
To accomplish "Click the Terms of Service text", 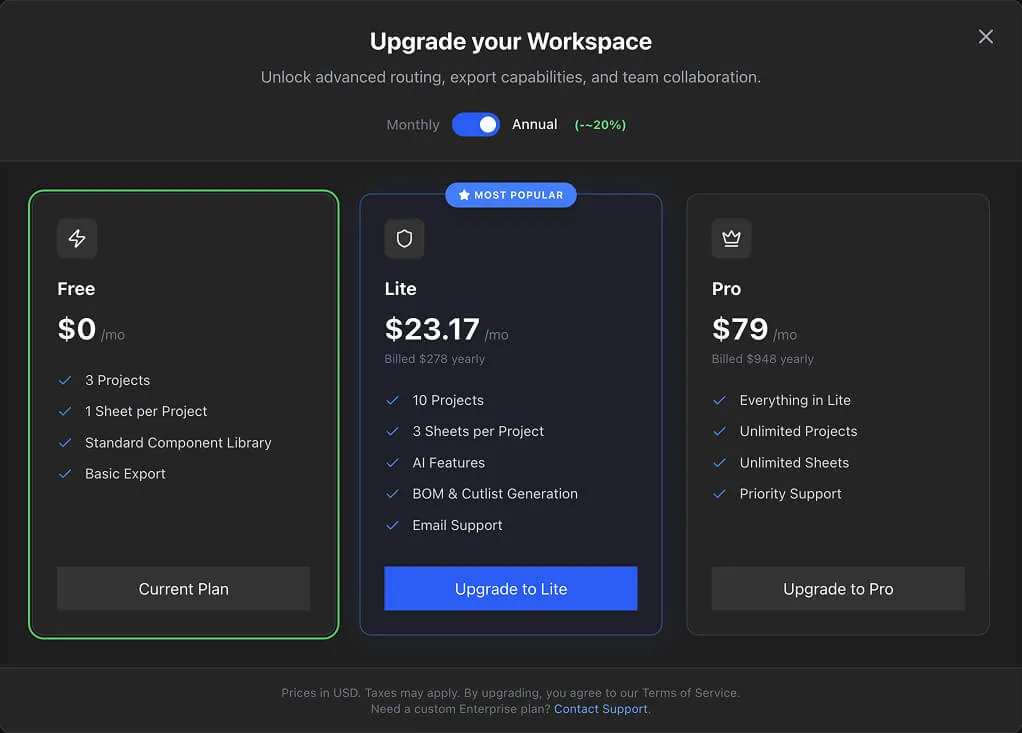I will [690, 692].
